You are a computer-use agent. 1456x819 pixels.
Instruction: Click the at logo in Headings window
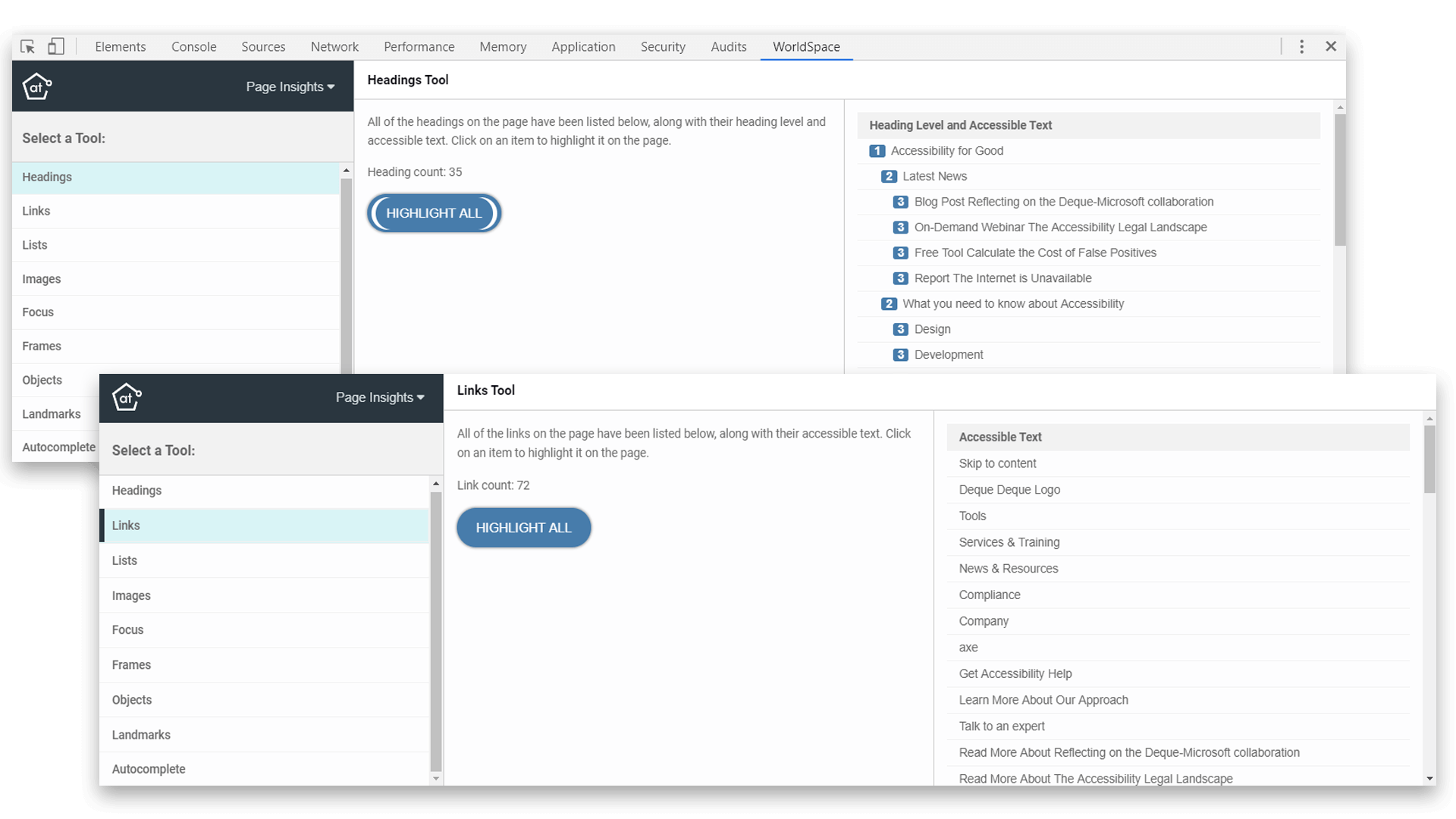(36, 86)
